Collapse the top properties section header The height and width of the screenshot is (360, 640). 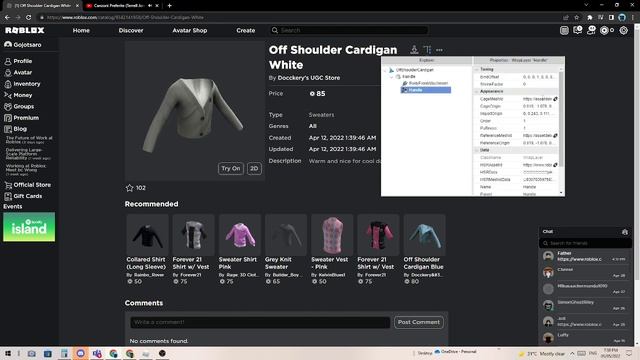click(476, 69)
